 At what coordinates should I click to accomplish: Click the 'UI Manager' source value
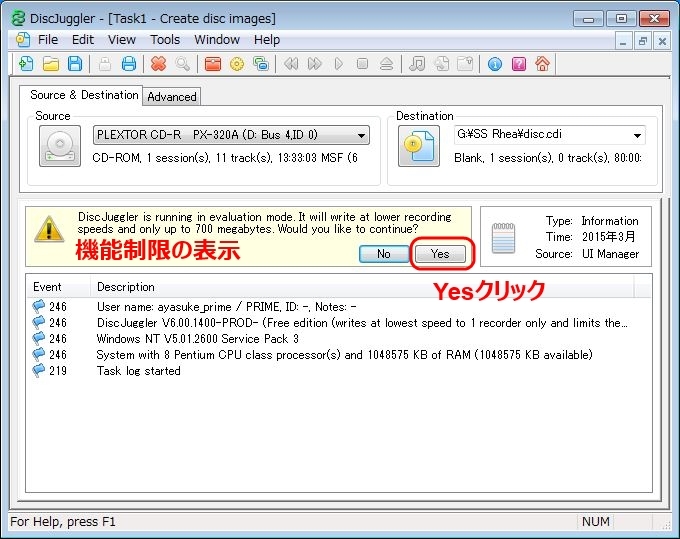point(611,254)
